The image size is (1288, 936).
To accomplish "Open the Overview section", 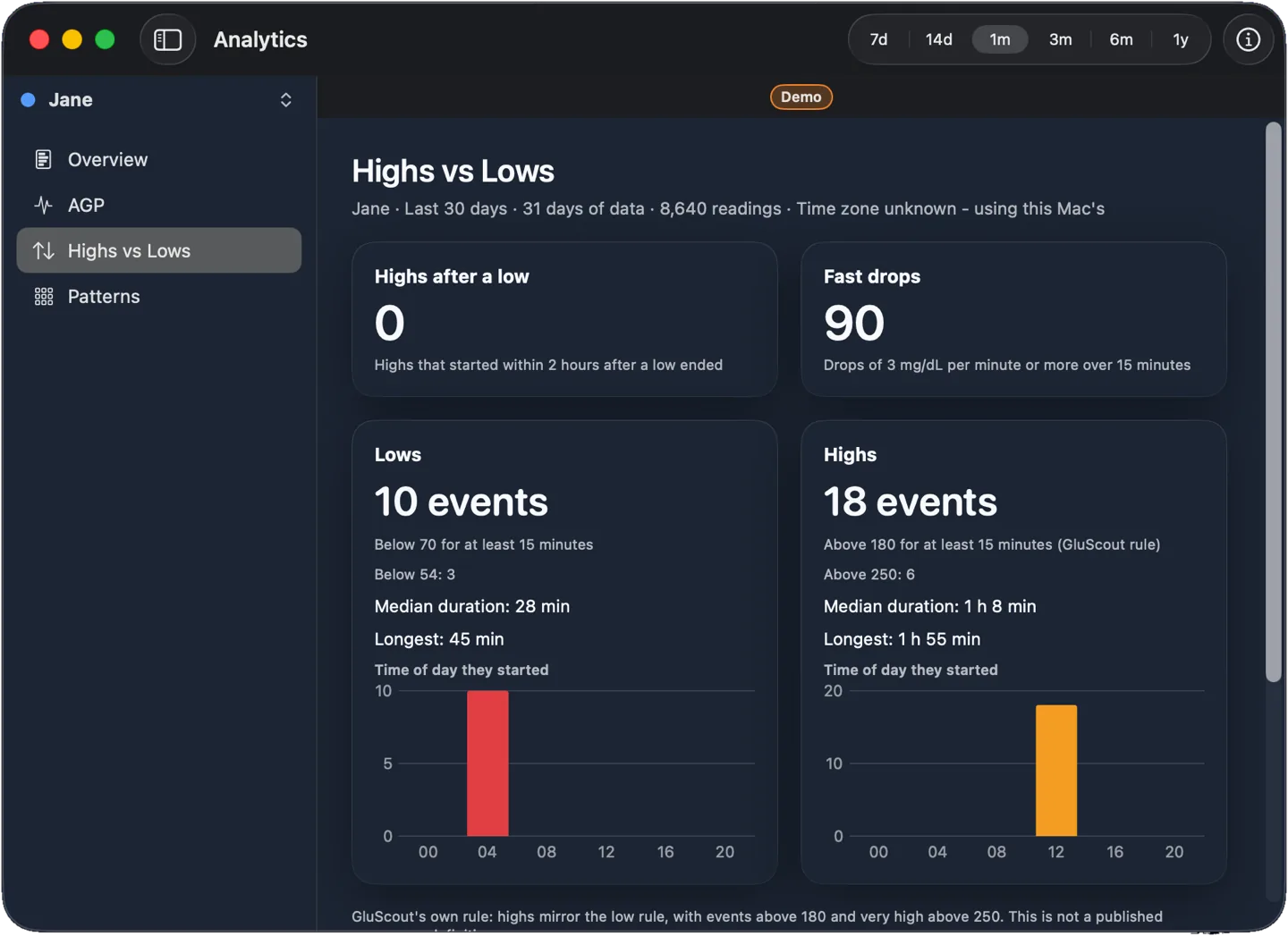I will (159, 159).
